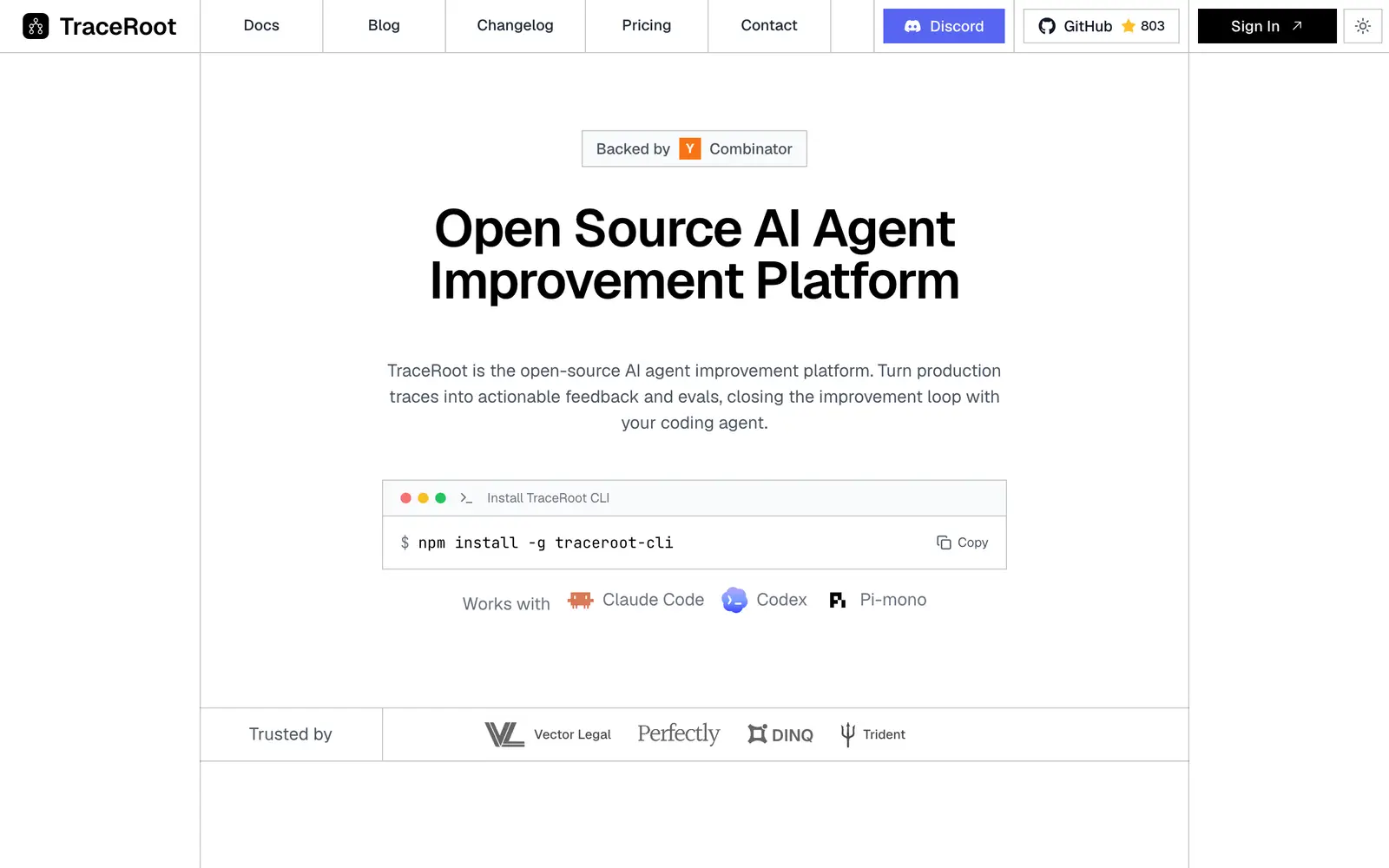1389x868 pixels.
Task: Open the Contact page
Action: [x=769, y=26]
